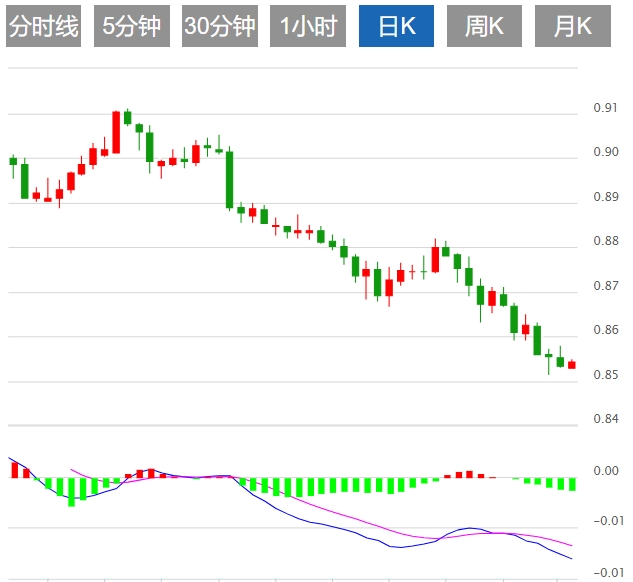Switch to the 月K monthly tab
Screen dimensions: 633x582
(x=572, y=26)
